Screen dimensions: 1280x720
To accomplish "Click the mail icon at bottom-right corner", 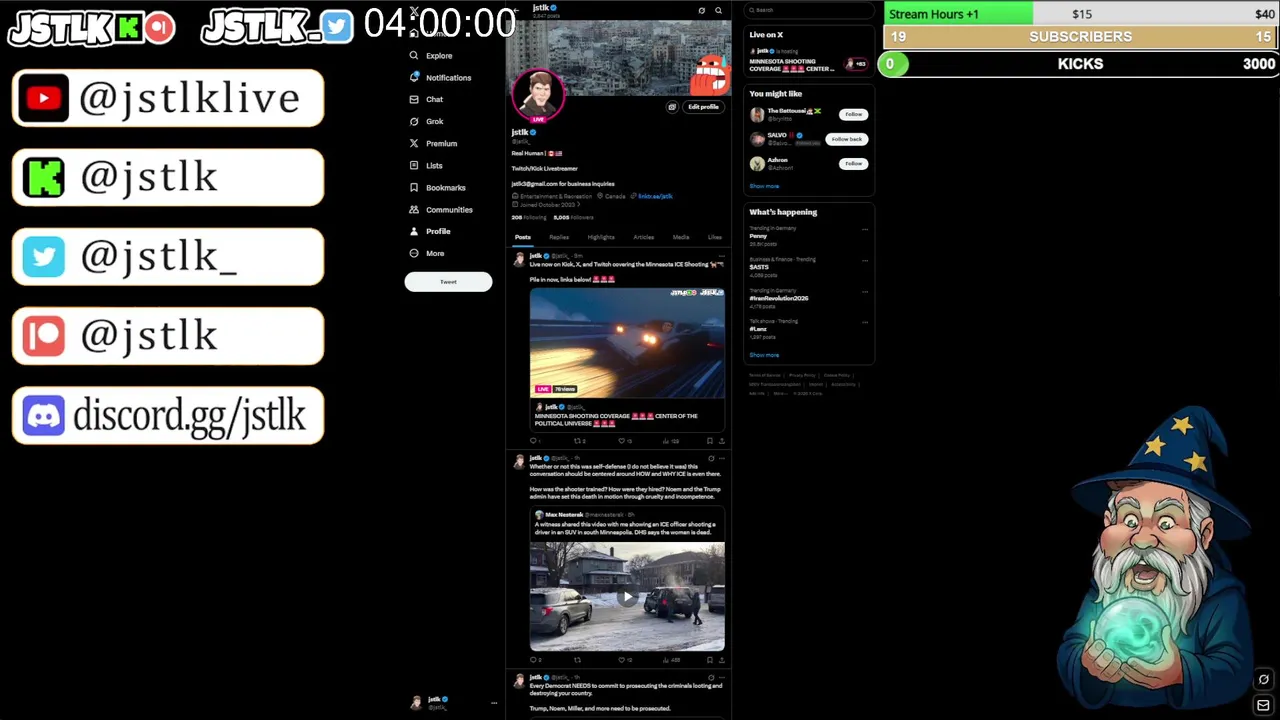I will click(x=1263, y=706).
